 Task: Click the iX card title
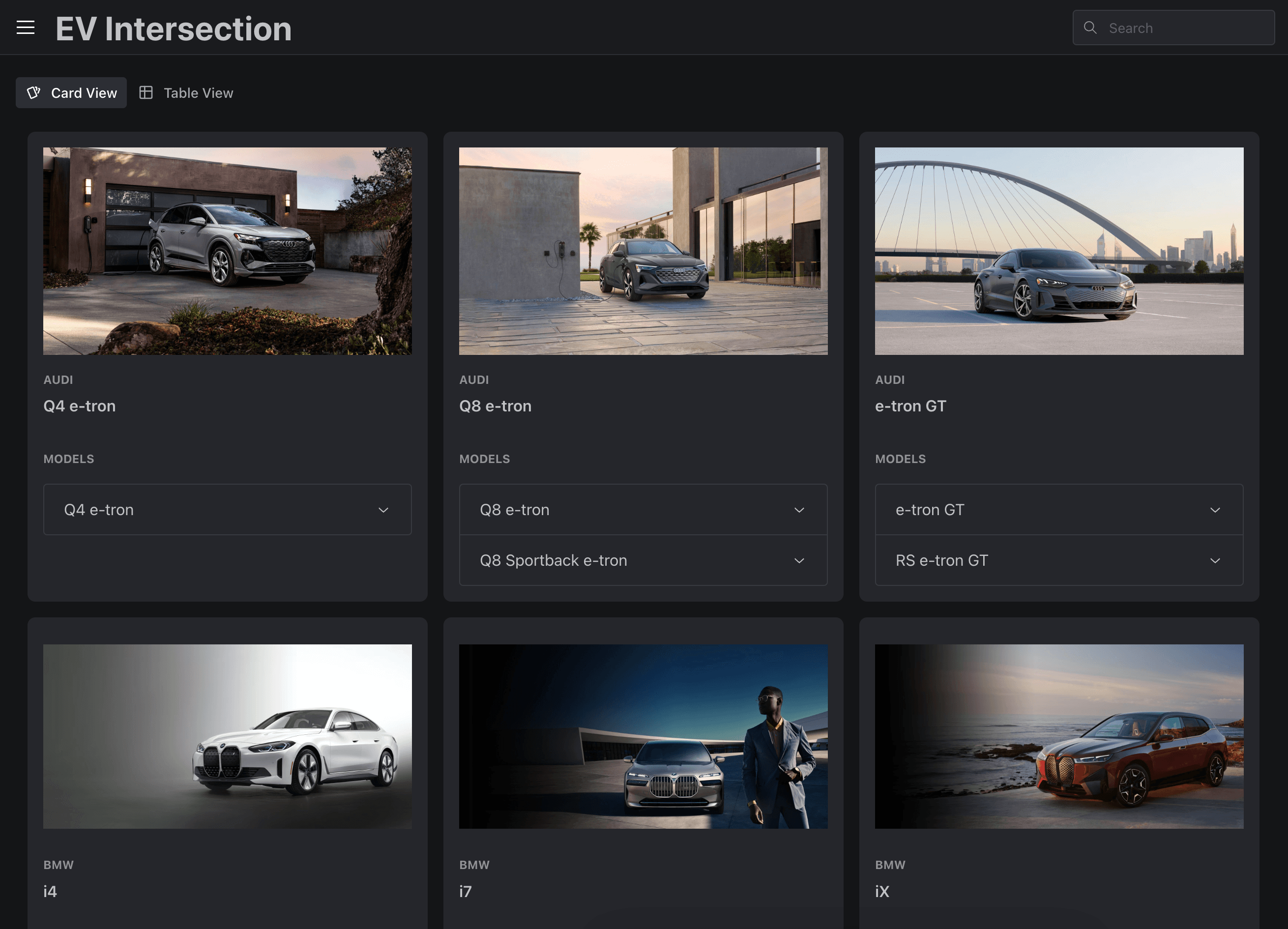pyautogui.click(x=882, y=891)
